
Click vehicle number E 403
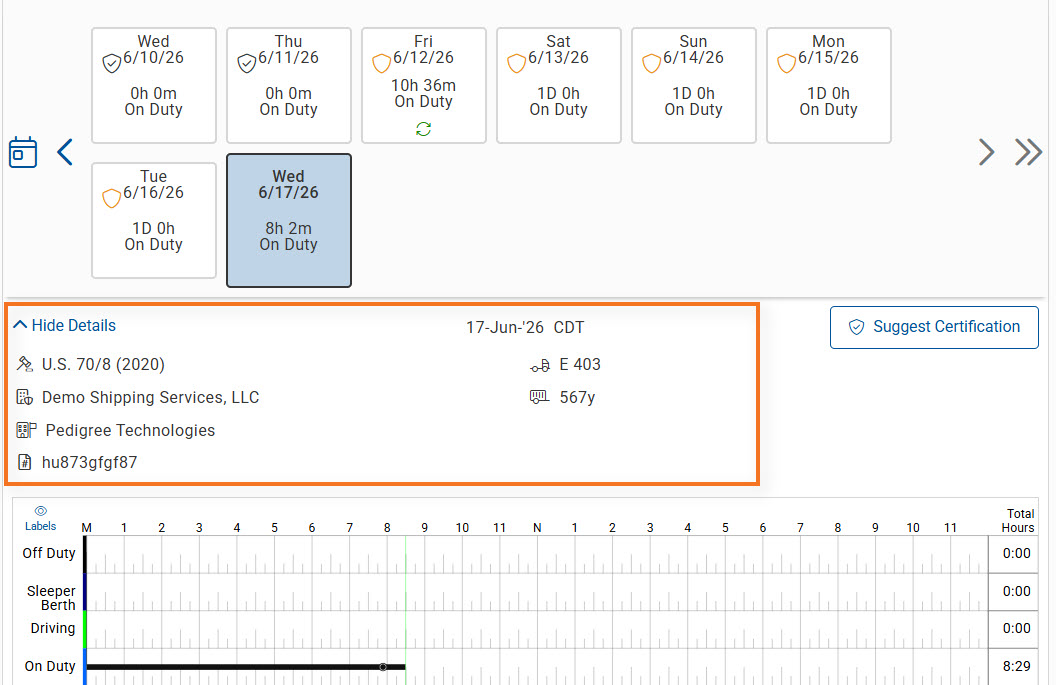tap(580, 364)
